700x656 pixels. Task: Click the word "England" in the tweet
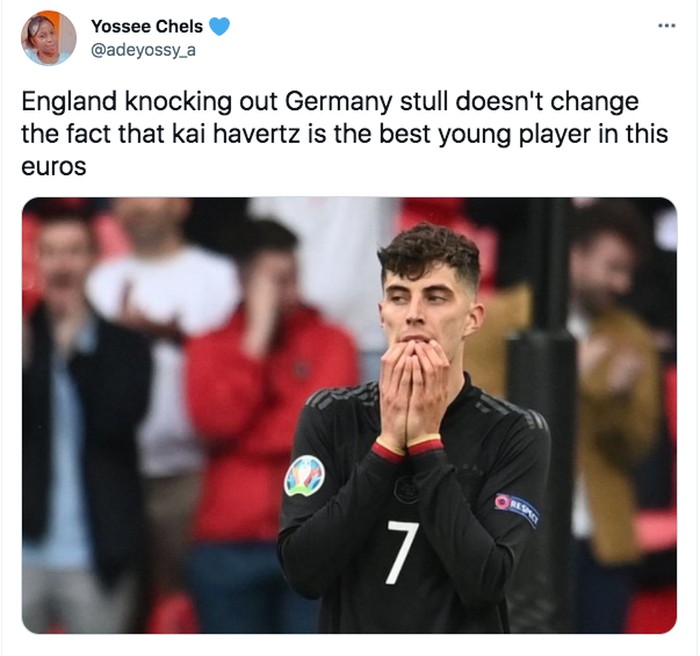tap(69, 101)
